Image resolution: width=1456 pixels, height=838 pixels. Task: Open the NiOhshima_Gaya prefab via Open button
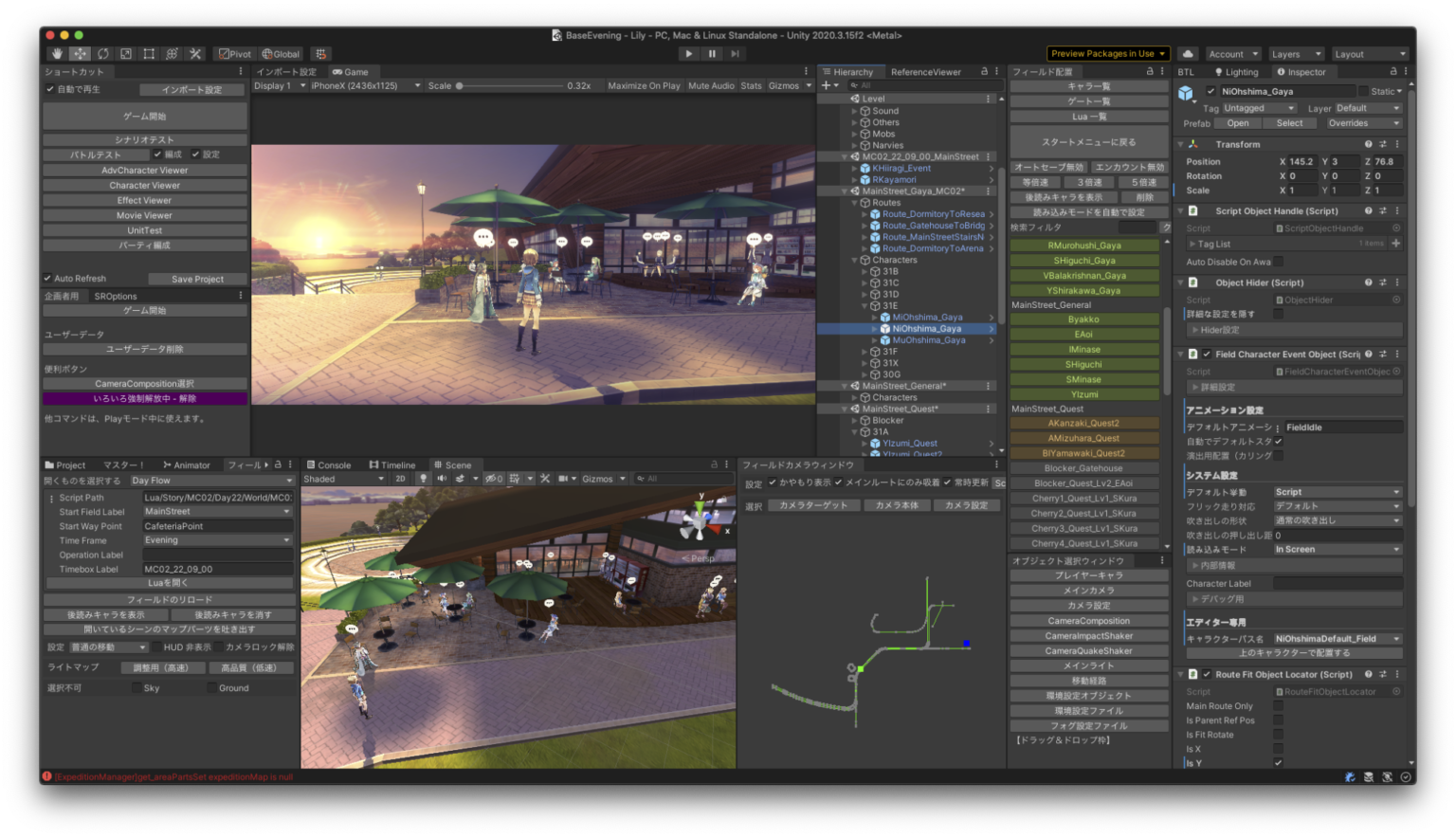click(1237, 122)
